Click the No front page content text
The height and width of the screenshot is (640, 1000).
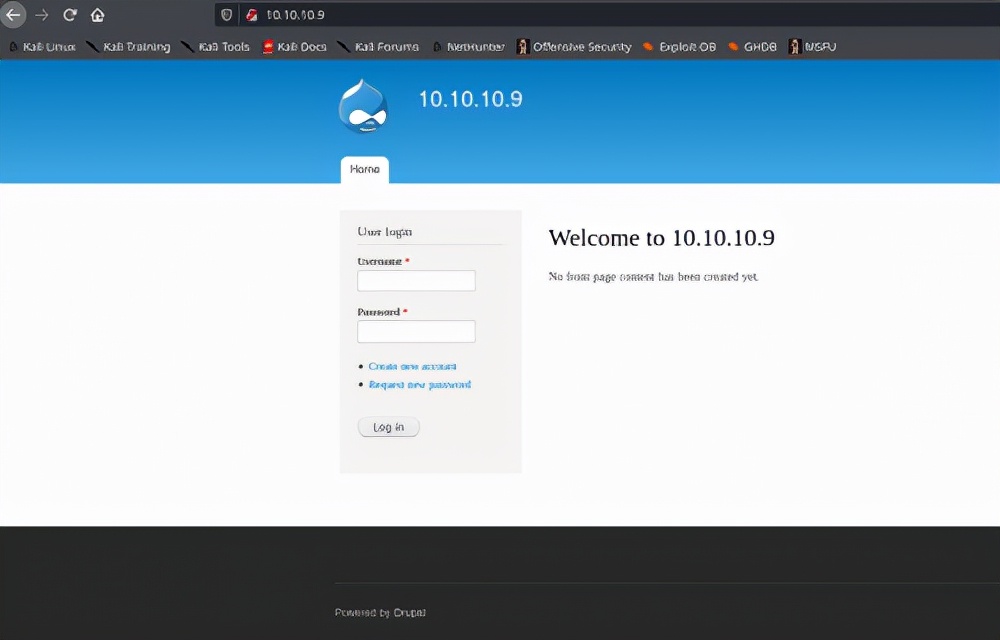click(653, 277)
